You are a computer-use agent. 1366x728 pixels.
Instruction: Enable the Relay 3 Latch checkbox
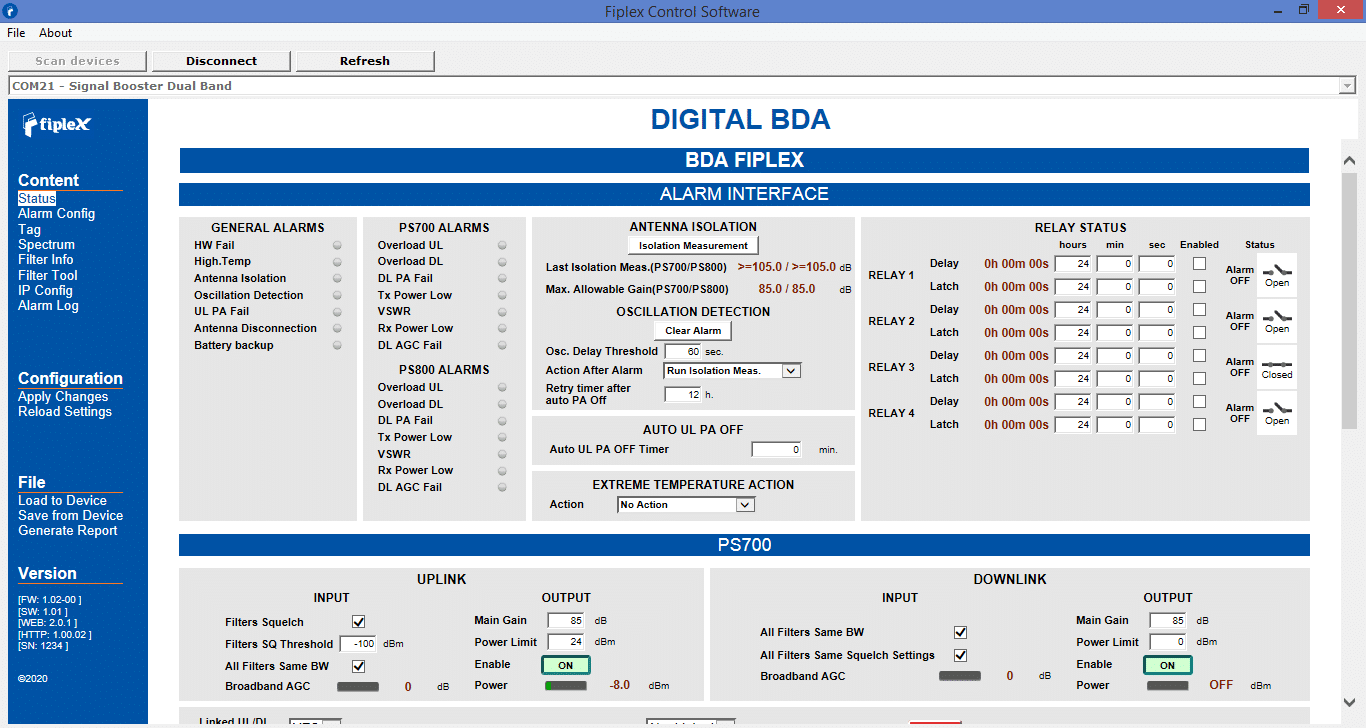1199,379
